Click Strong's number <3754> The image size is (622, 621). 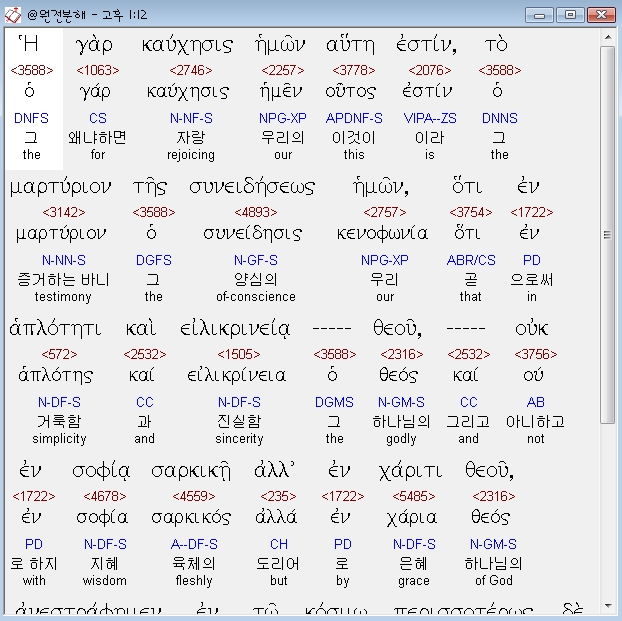pos(471,212)
